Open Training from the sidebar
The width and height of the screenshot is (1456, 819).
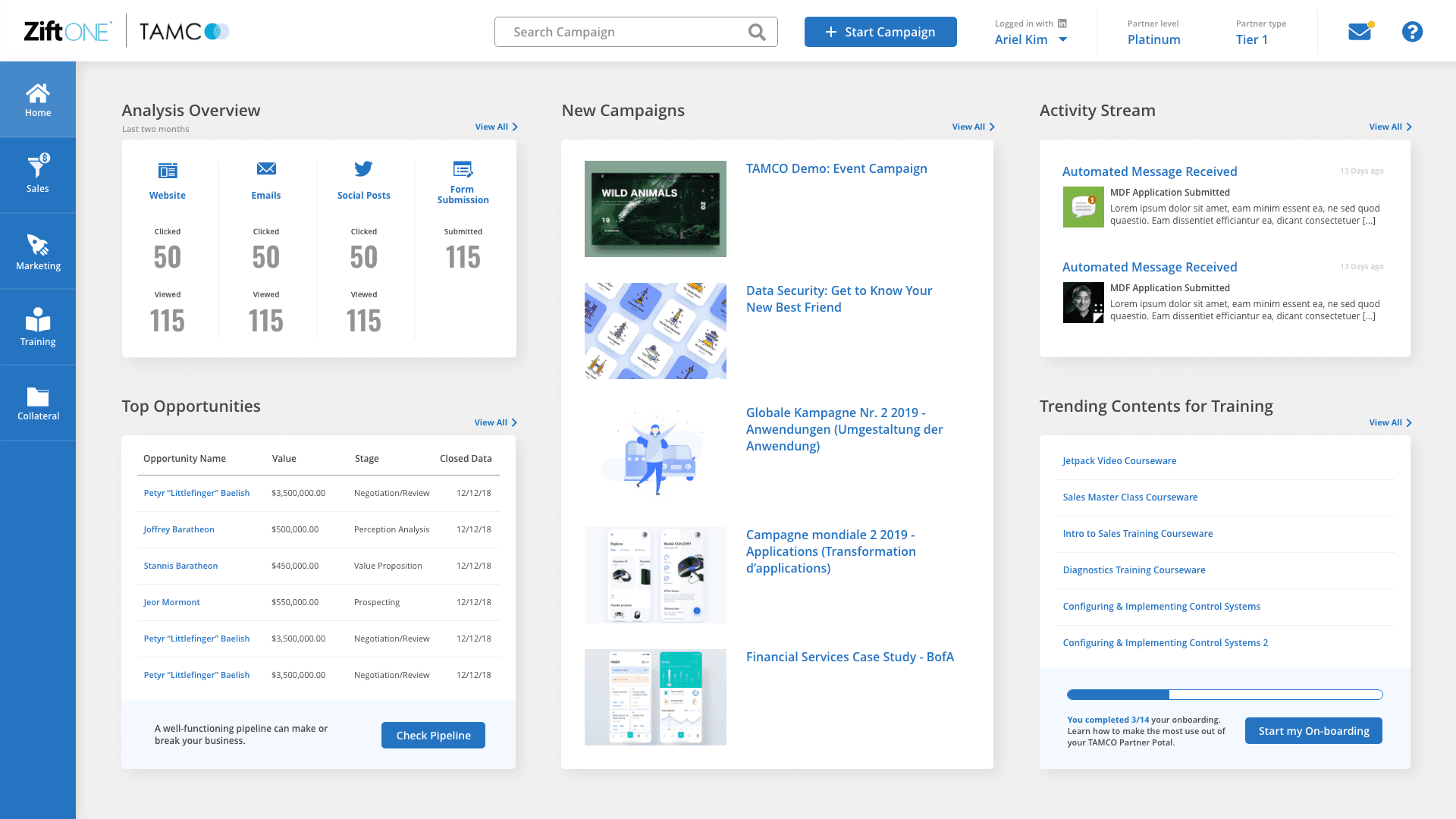tap(38, 328)
